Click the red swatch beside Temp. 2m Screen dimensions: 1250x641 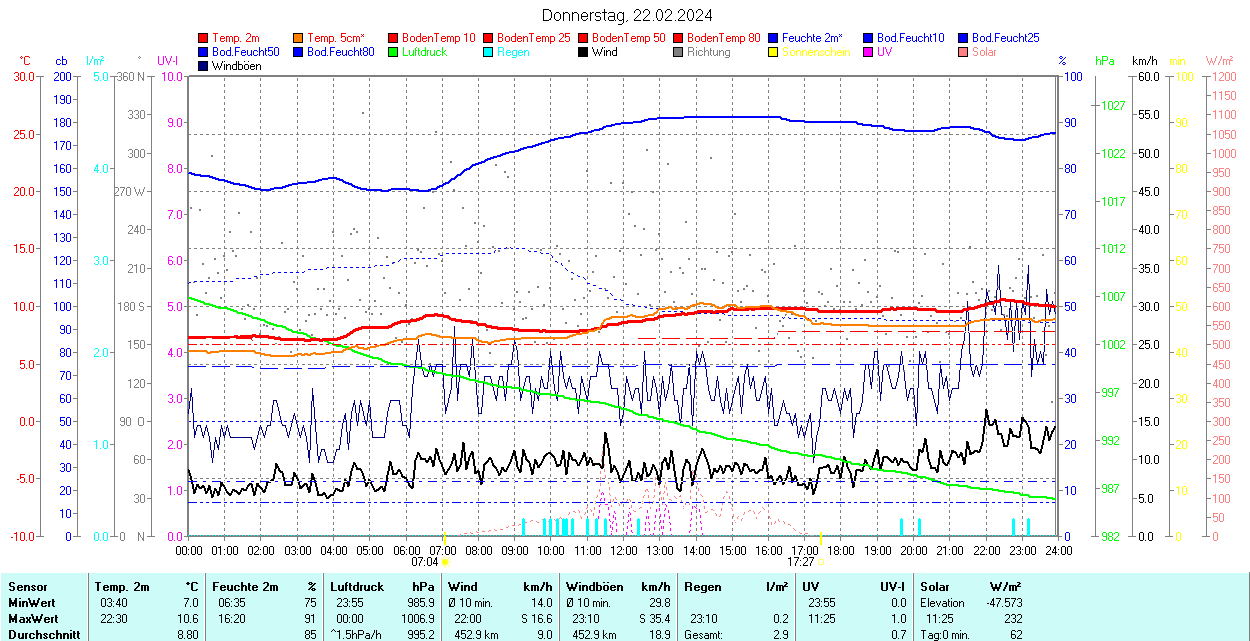coord(204,38)
